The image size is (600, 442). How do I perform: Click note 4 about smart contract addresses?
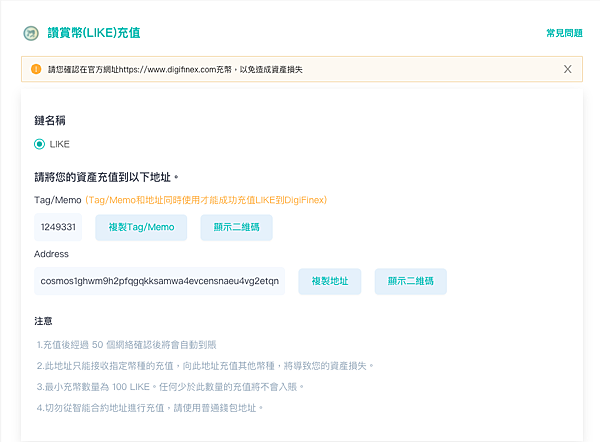coord(150,408)
